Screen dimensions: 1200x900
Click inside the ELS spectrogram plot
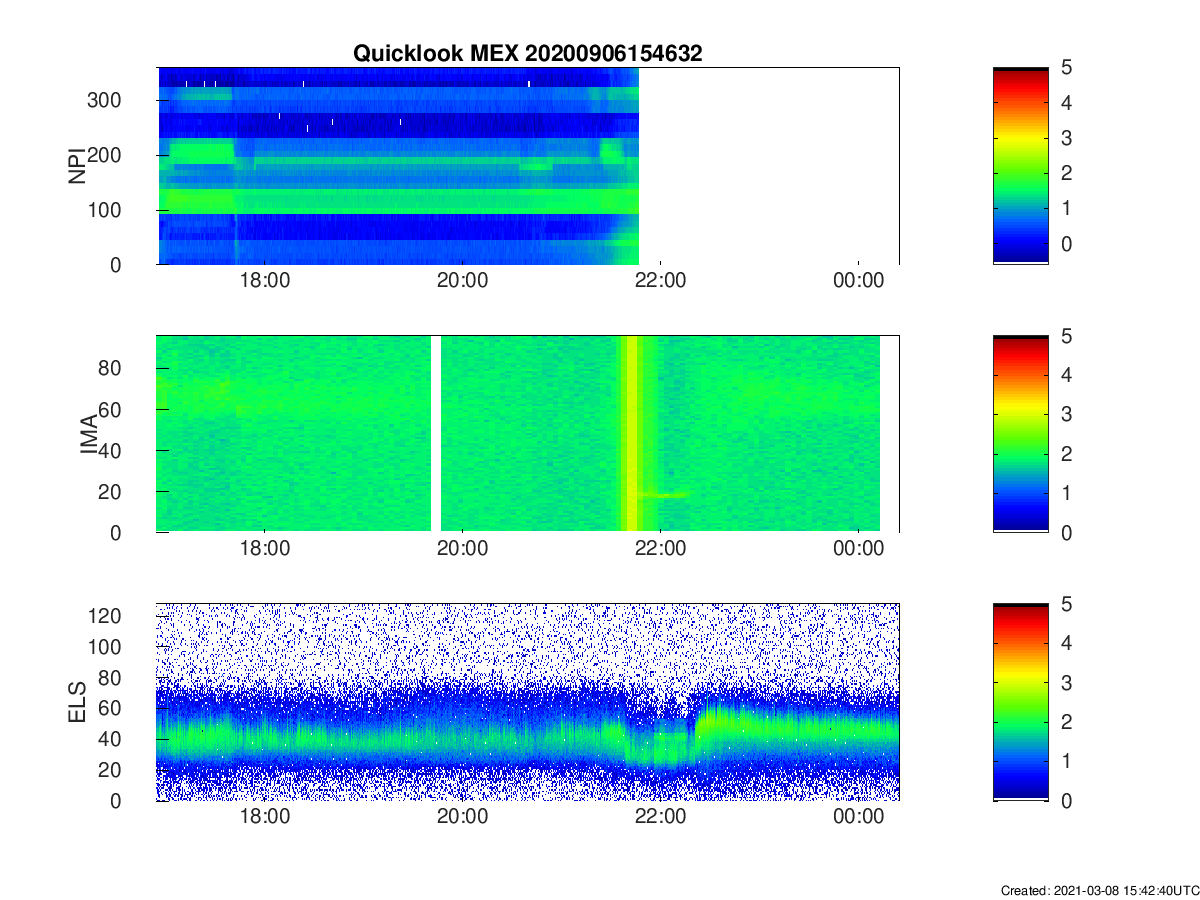click(528, 702)
